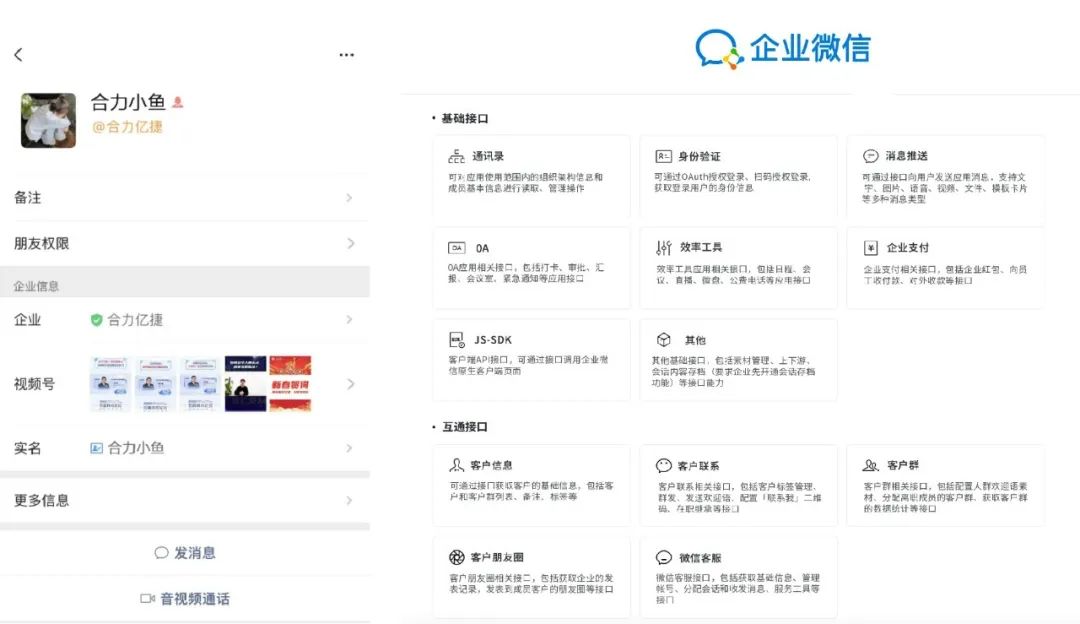
Task: Open the 消息推送 card title
Action: (x=906, y=156)
